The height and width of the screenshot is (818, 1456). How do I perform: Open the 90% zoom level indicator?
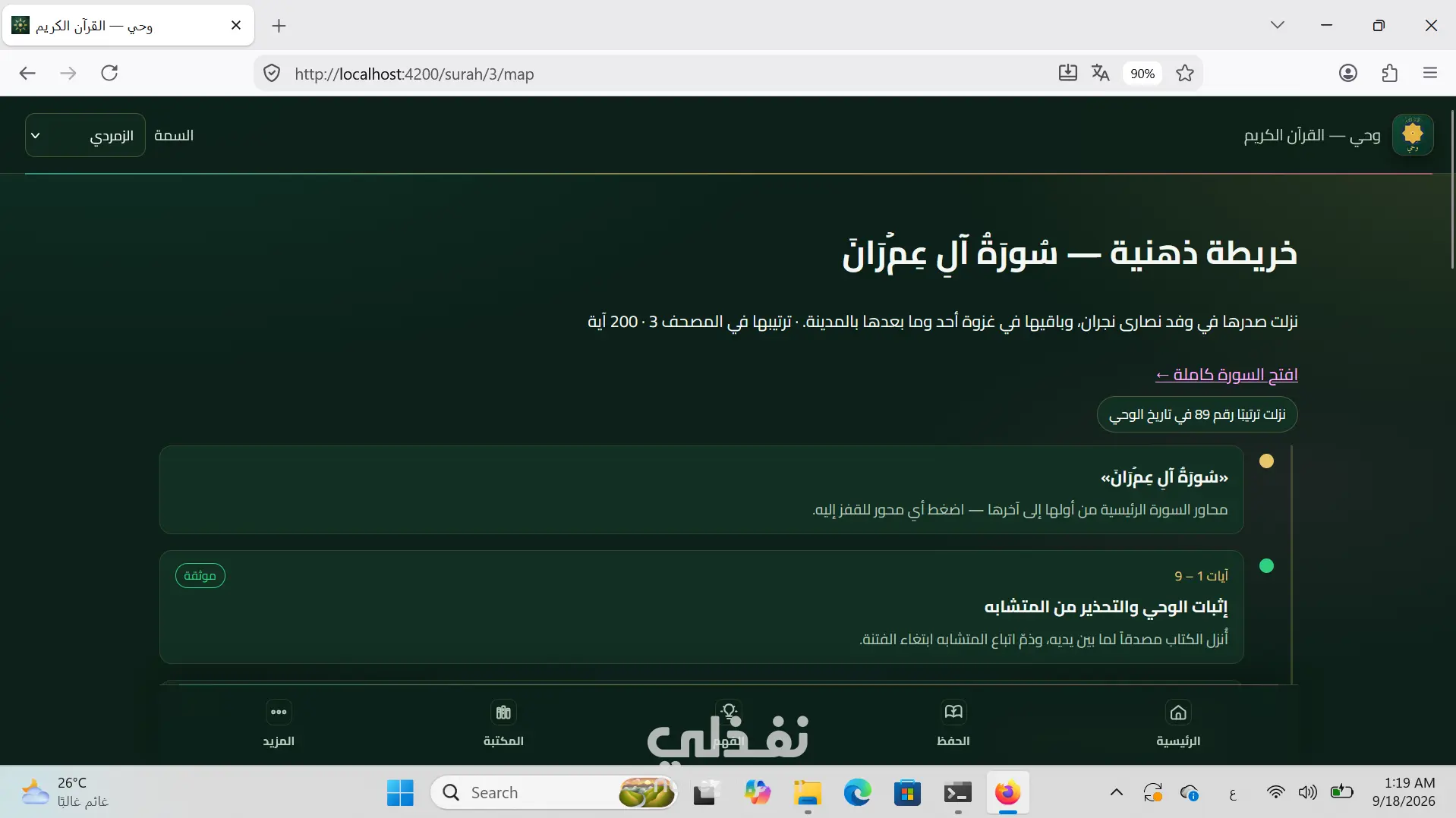(1142, 74)
